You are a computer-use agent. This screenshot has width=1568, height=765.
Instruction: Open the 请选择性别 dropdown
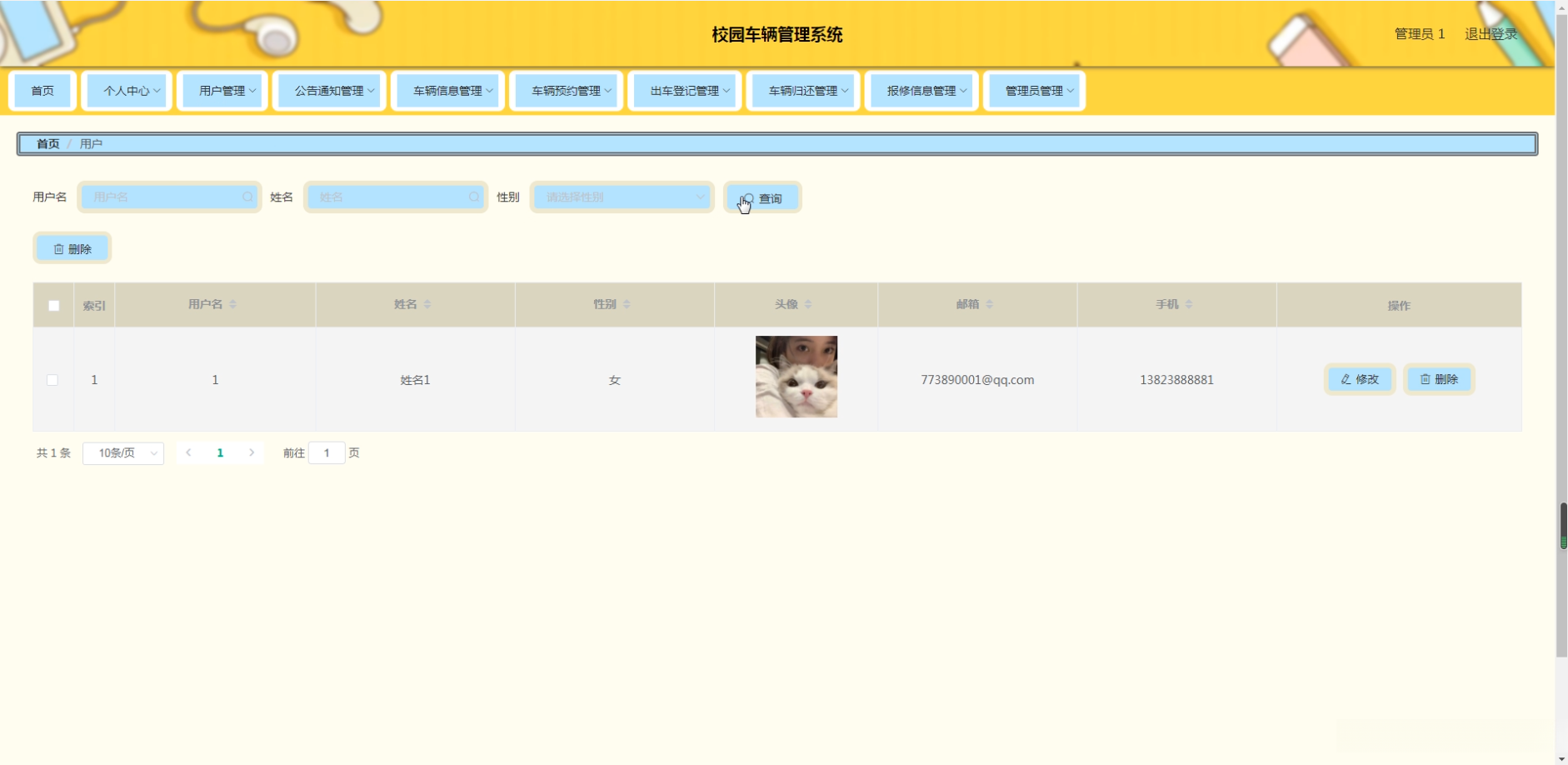[622, 197]
